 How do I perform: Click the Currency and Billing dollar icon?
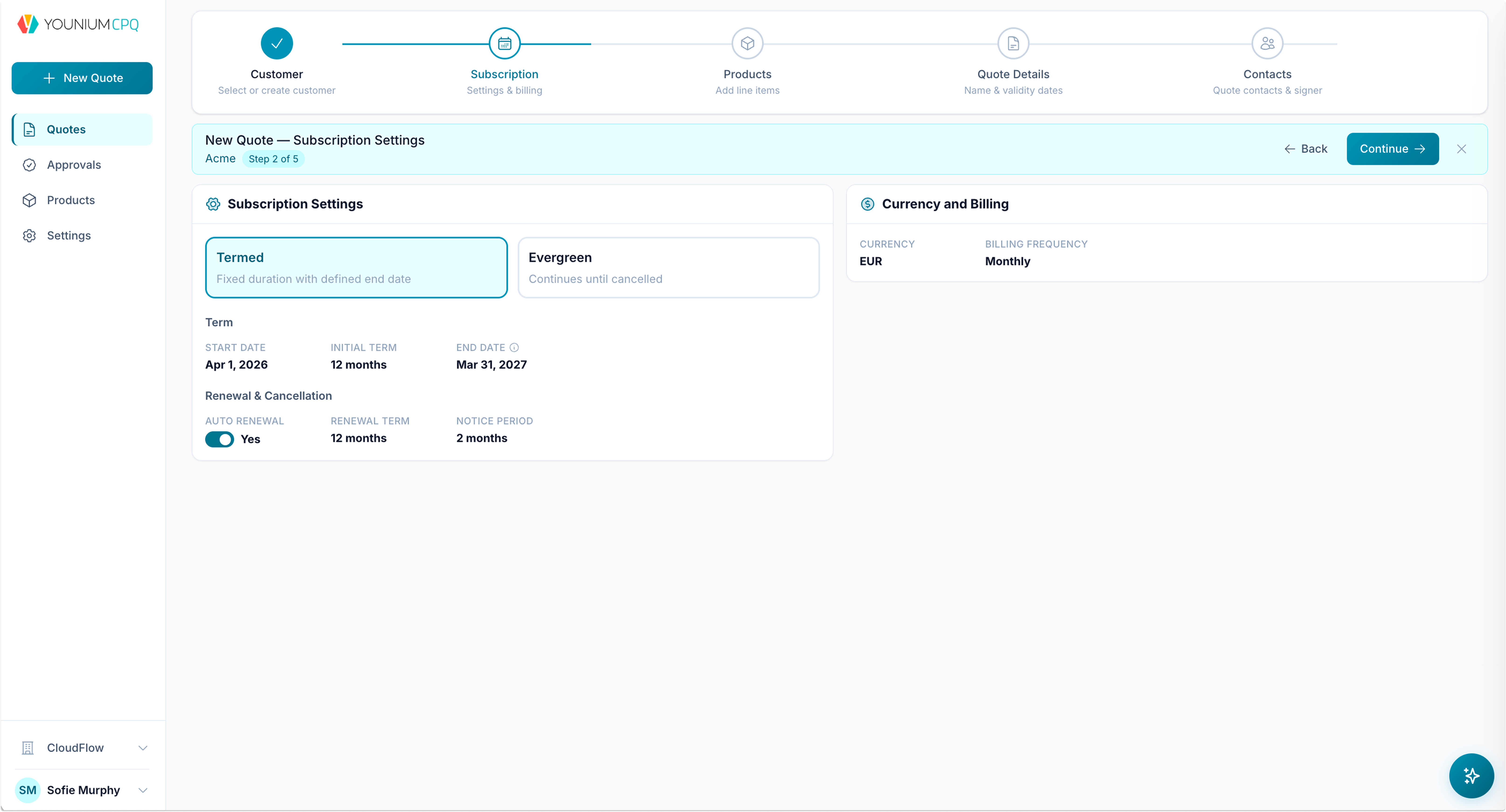coord(868,204)
